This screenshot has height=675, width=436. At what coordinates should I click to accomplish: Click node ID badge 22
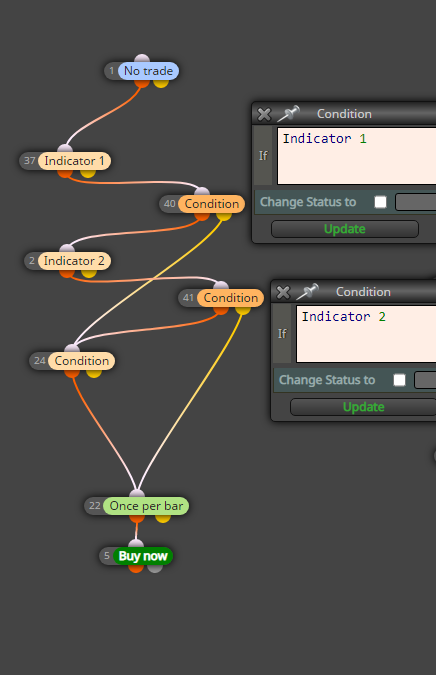(x=95, y=506)
